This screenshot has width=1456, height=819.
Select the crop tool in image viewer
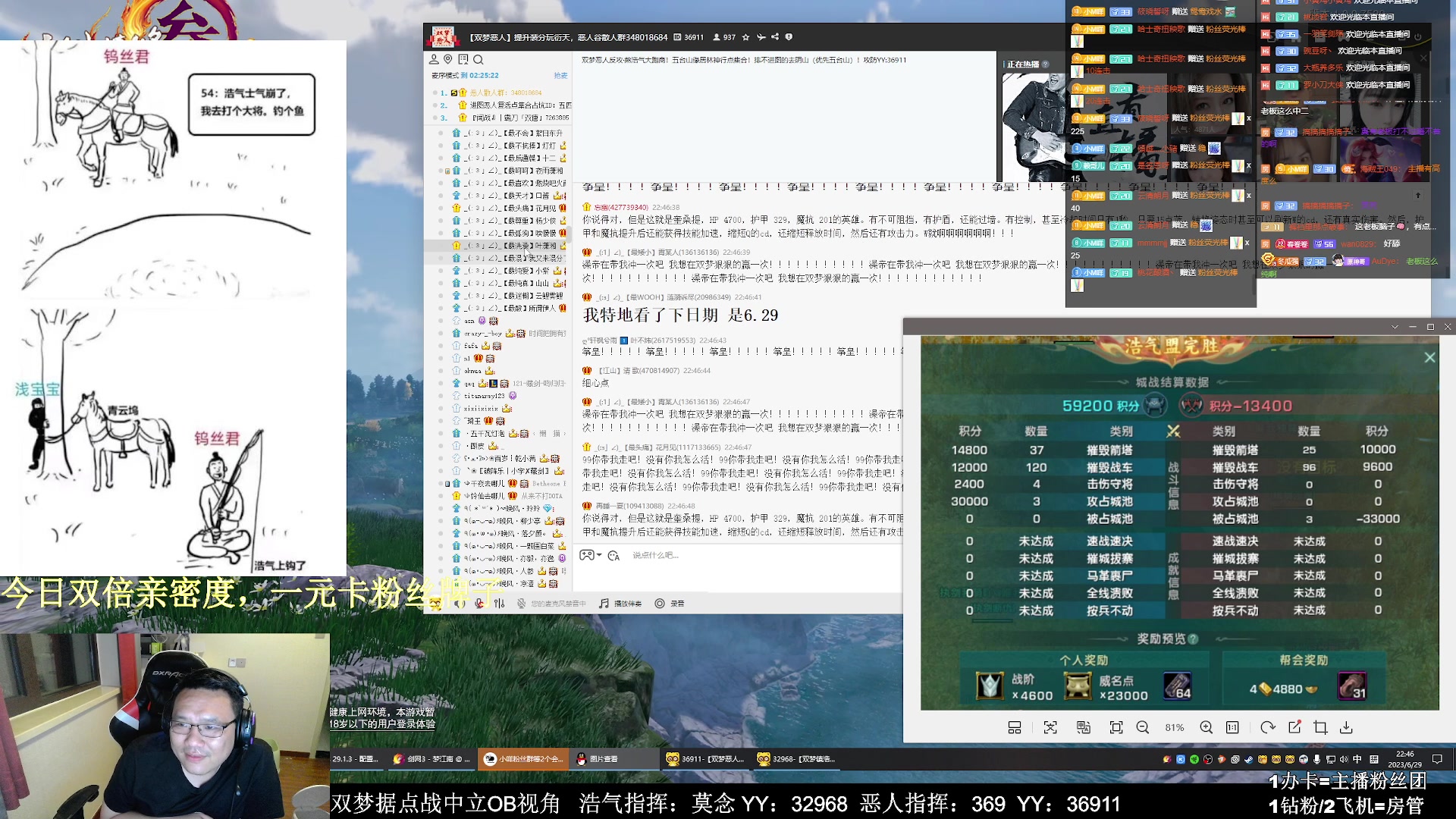click(1320, 728)
